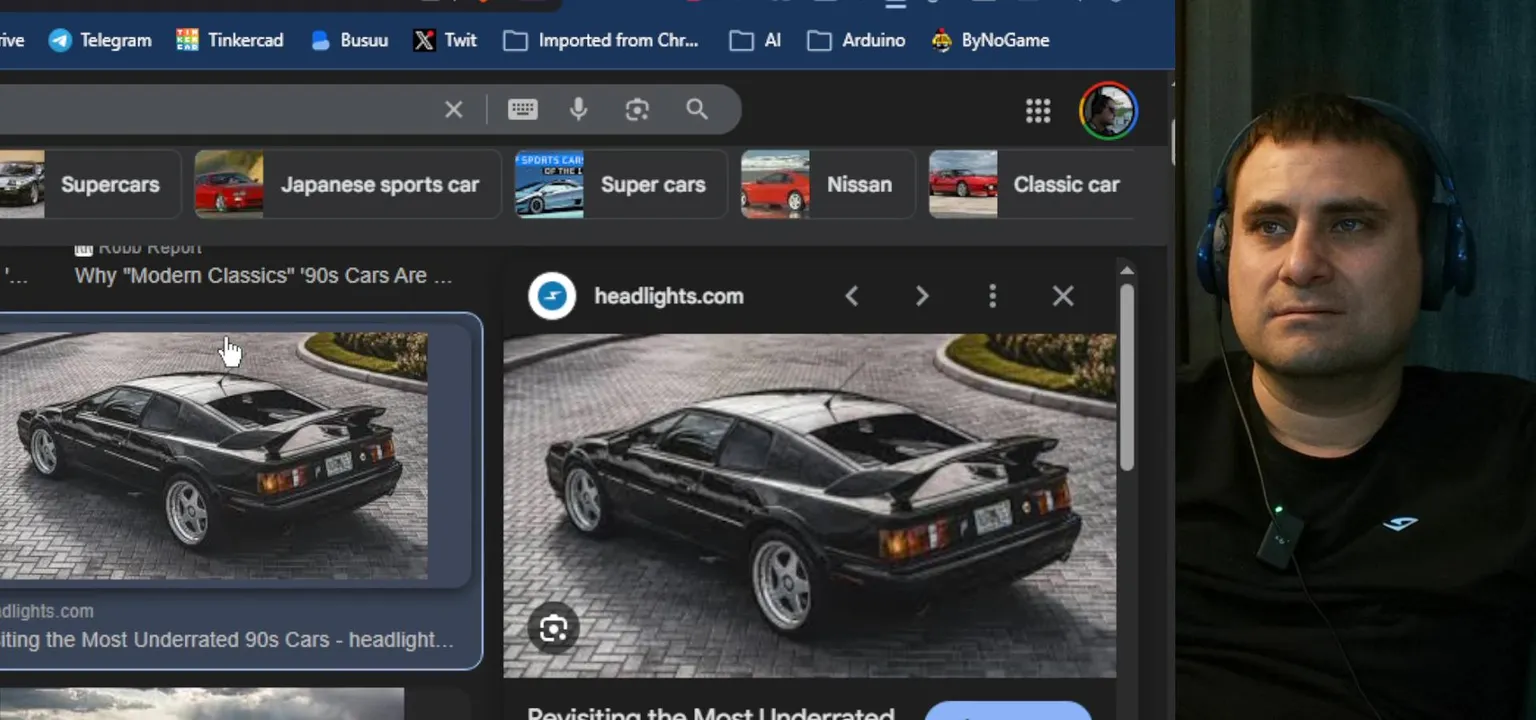Click the Revisiting the Most Underrated title
Screen dimensions: 1536x720
711,713
